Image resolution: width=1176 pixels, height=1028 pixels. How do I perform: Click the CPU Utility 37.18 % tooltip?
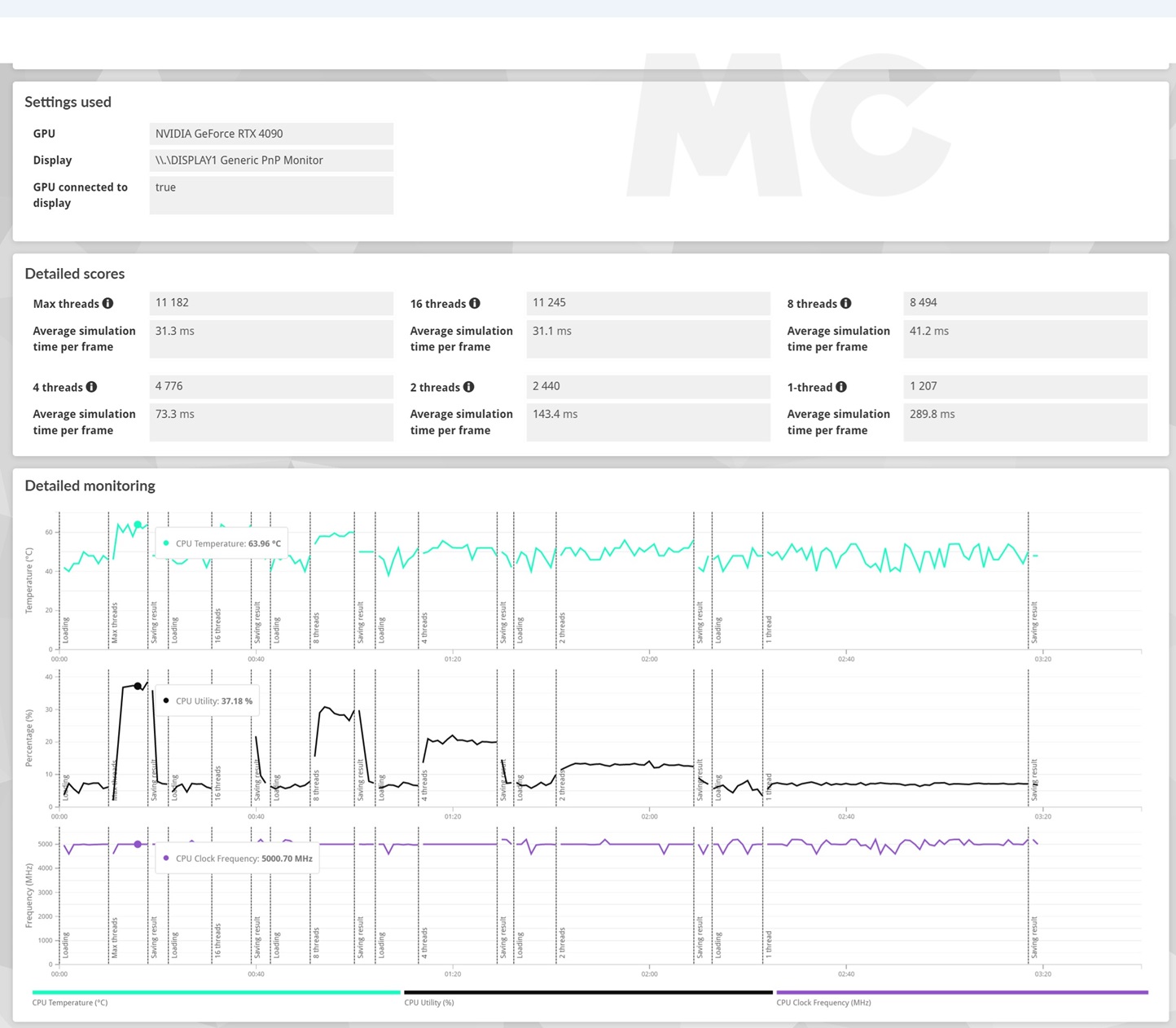[208, 701]
